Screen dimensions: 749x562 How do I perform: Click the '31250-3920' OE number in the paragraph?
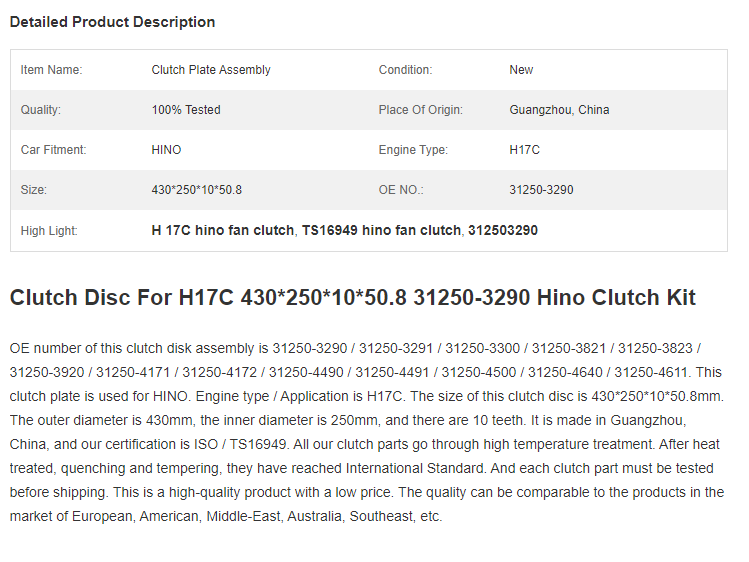click(47, 372)
